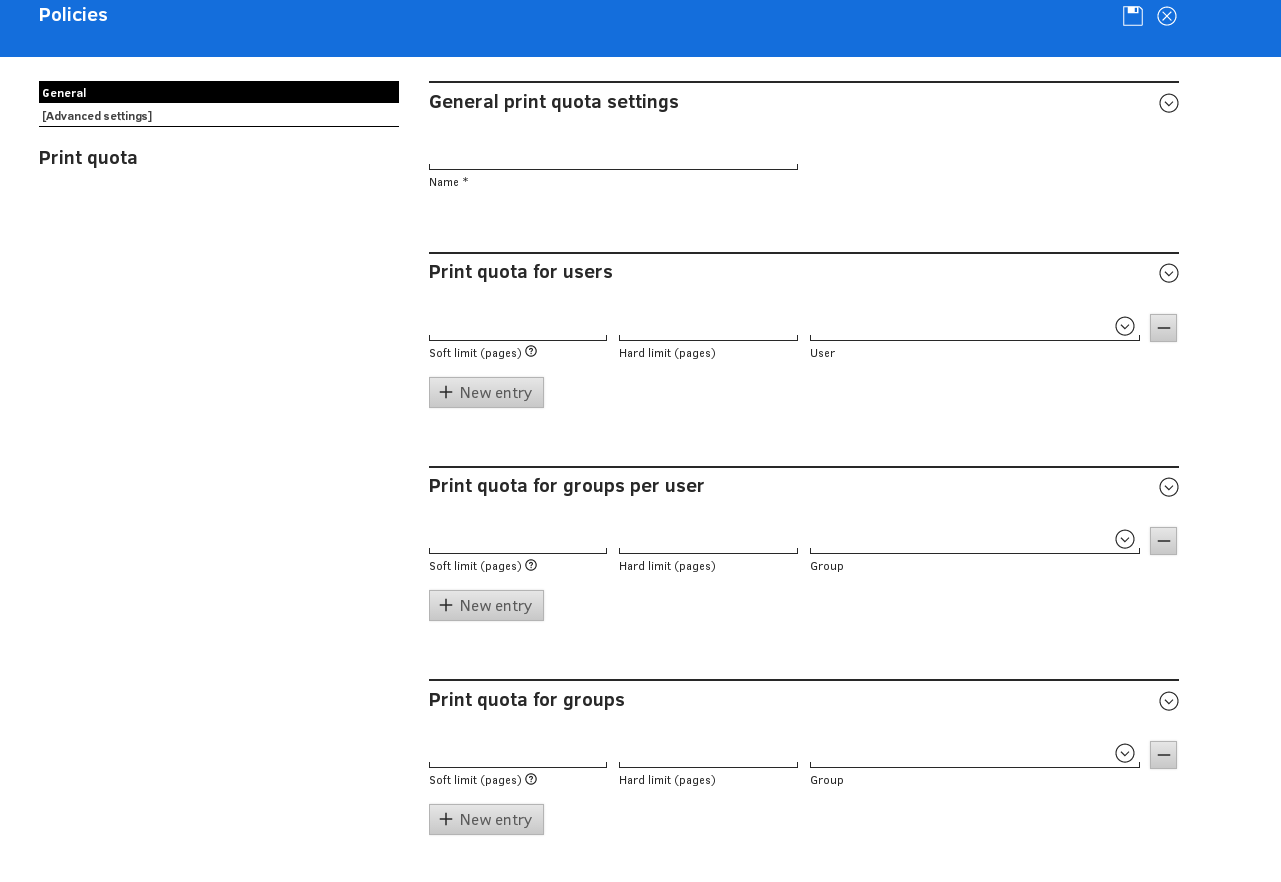Show help for groups per user Soft limit

(x=531, y=565)
